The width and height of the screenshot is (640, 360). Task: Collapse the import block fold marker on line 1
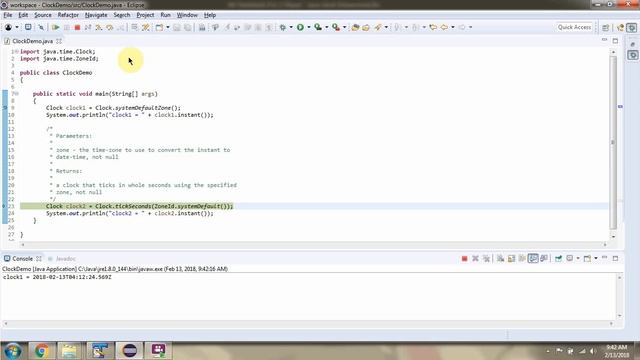tap(17, 51)
